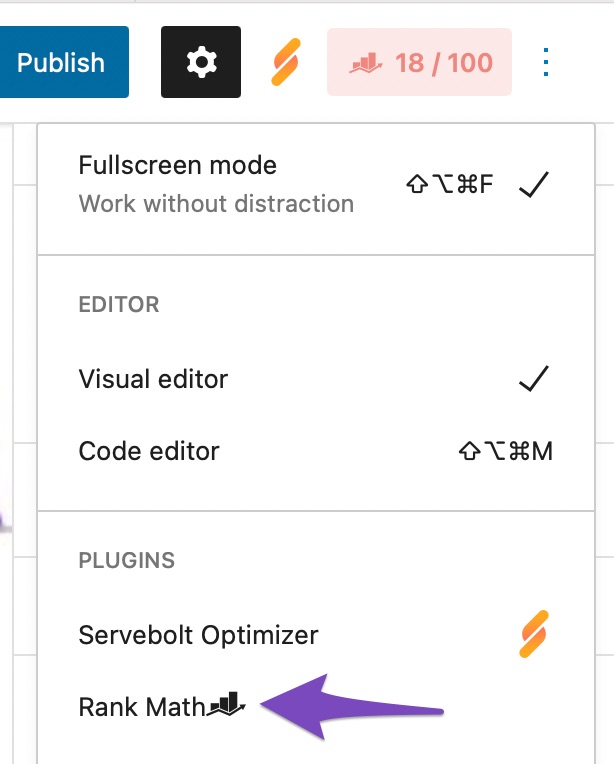This screenshot has width=614, height=764.
Task: Click the Code editor keyboard shortcut text
Action: coord(505,451)
